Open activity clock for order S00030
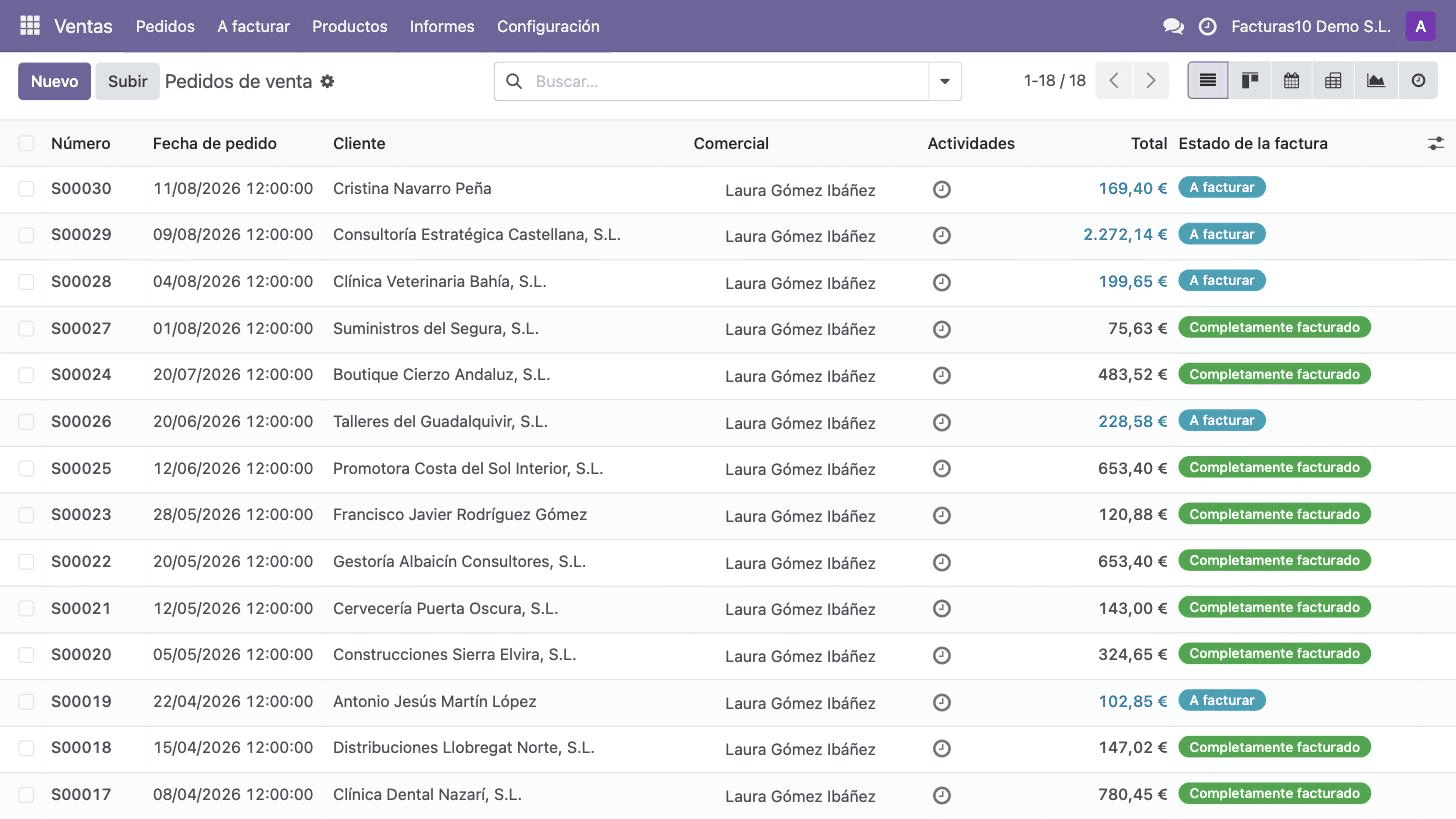Image resolution: width=1456 pixels, height=819 pixels. [x=941, y=189]
